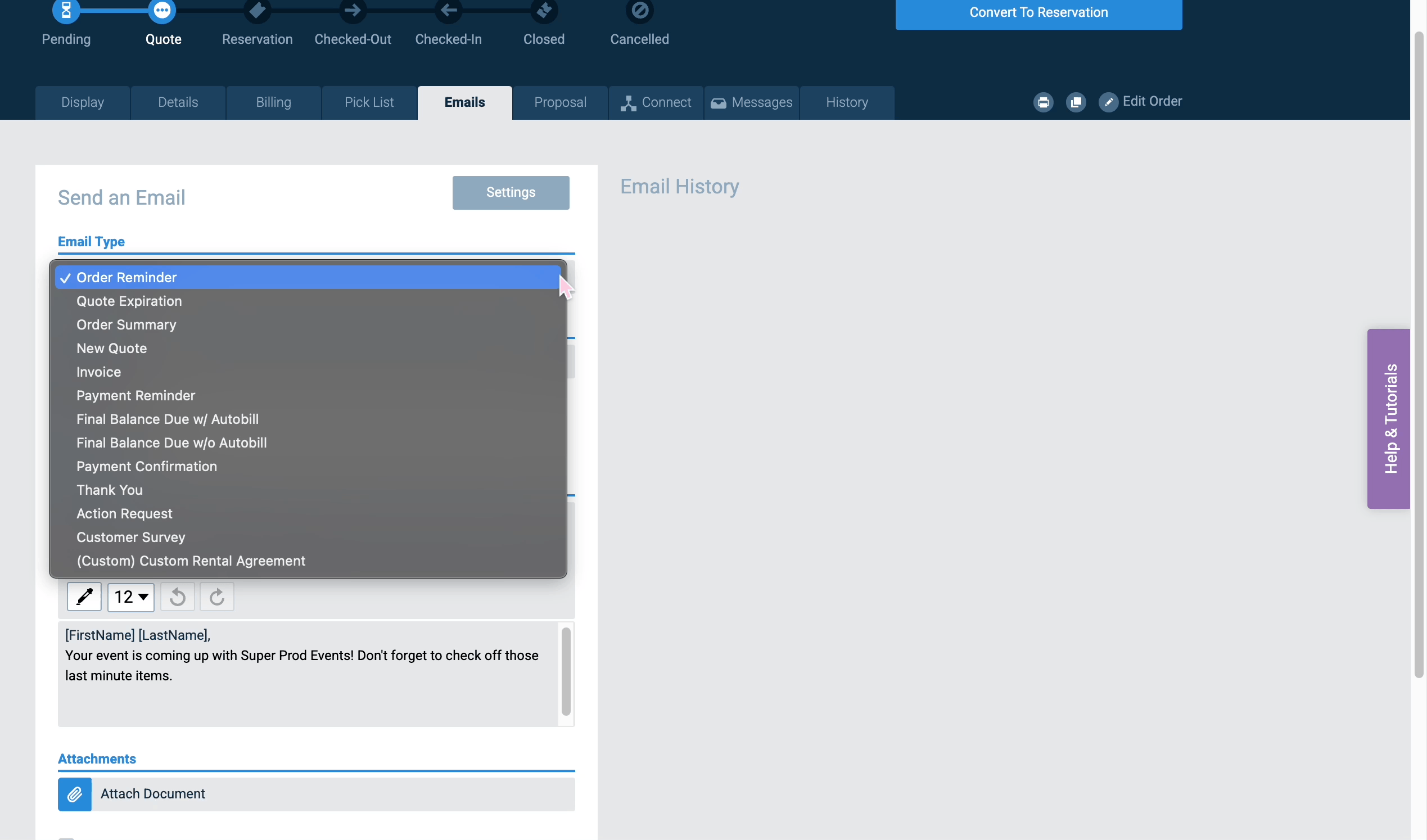Click the paperclip attach icon

click(x=75, y=794)
